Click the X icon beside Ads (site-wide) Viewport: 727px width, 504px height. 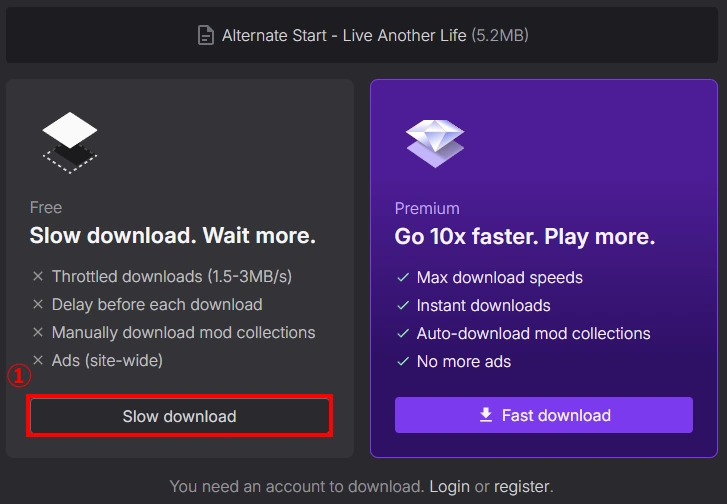pos(38,360)
